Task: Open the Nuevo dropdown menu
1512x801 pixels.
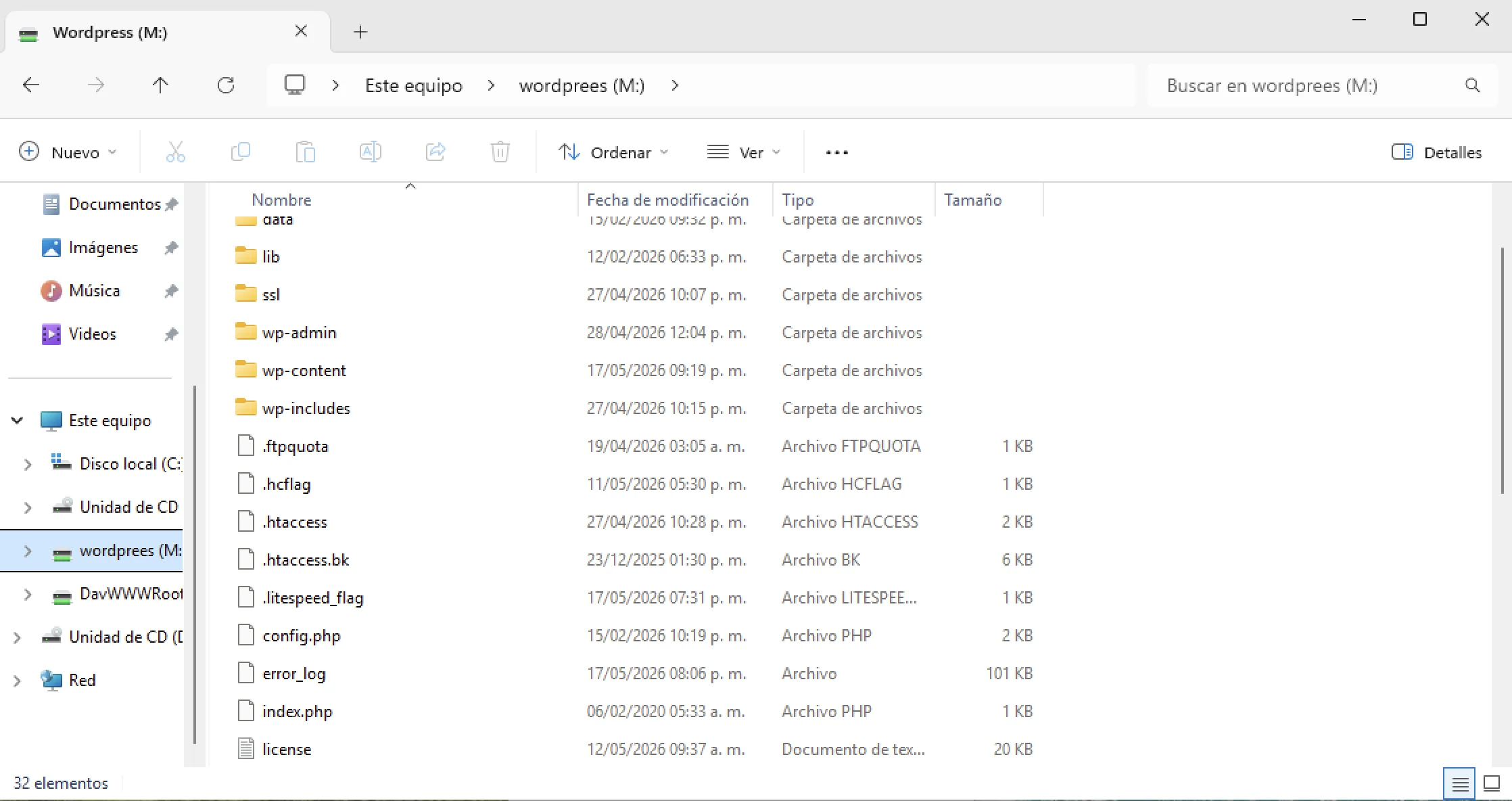Action: pos(68,152)
